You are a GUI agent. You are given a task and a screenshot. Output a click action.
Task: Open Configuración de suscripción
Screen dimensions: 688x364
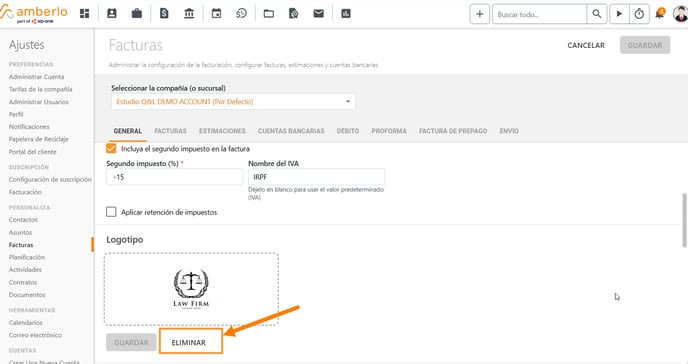50,179
